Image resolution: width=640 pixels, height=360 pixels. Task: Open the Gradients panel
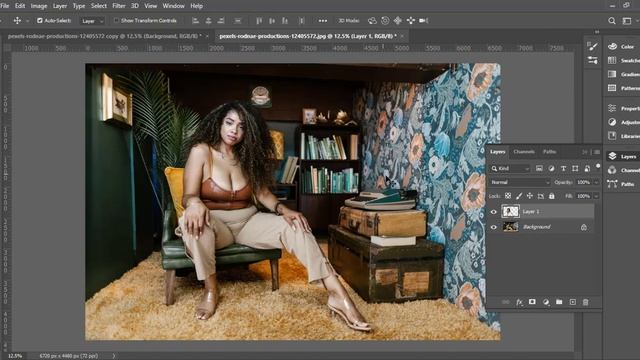pos(623,74)
